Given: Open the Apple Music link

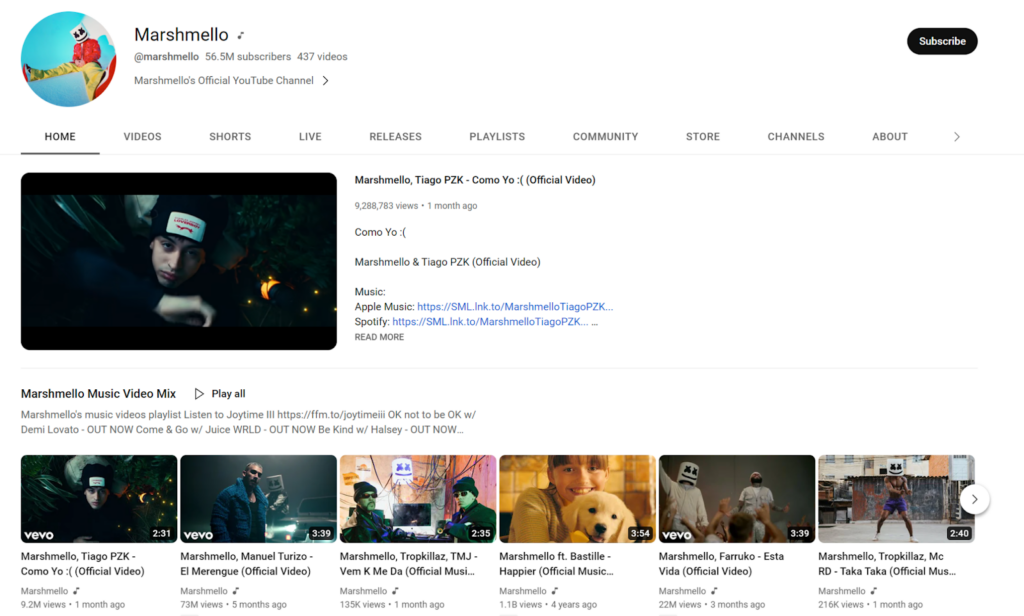Looking at the screenshot, I should click(x=515, y=306).
